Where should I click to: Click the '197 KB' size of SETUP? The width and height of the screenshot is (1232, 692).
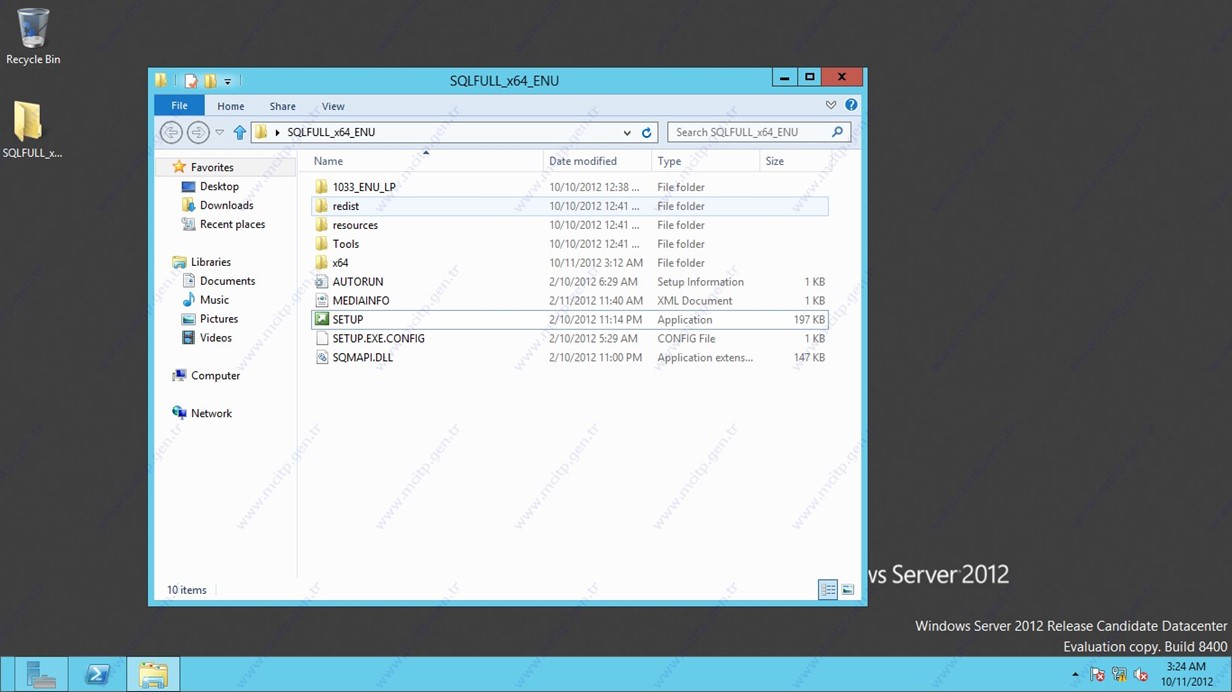coord(809,320)
